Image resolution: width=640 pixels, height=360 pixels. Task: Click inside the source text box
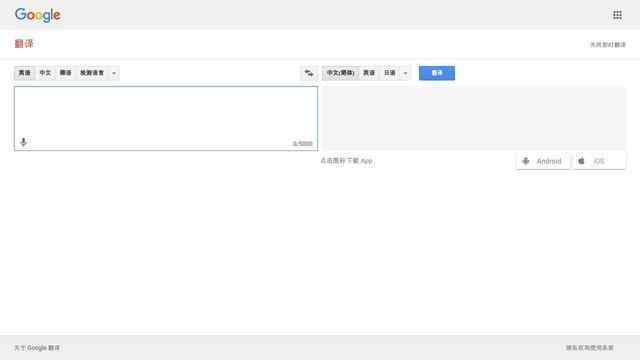tap(166, 118)
